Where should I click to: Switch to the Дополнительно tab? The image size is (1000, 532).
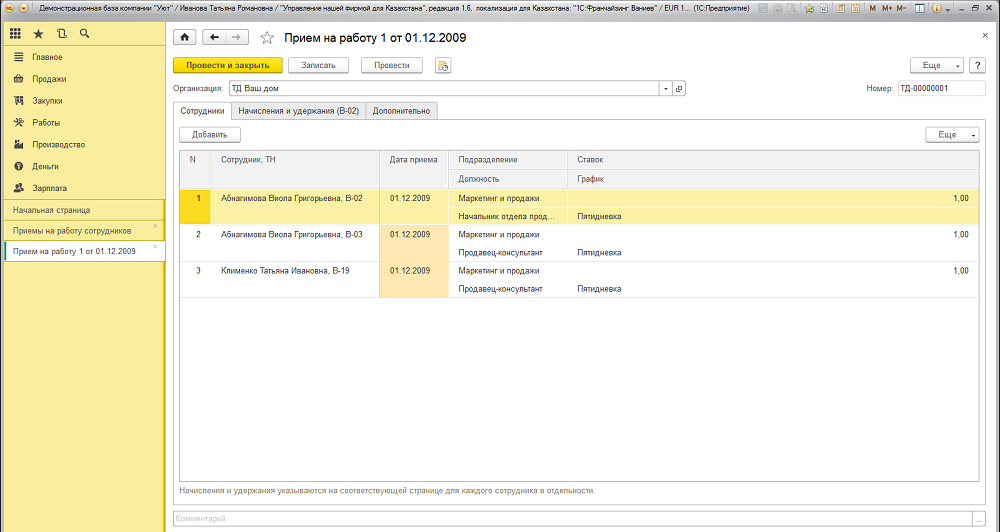401,111
